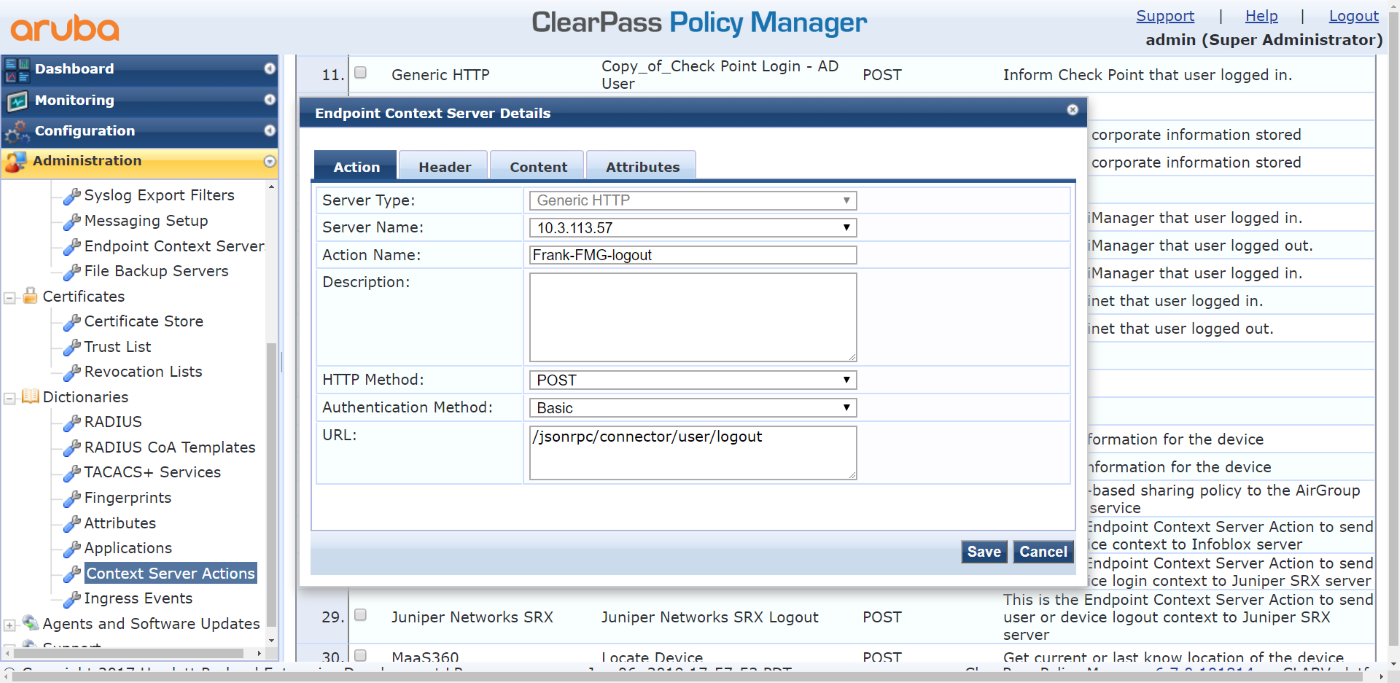Open Trust List in sidebar
This screenshot has height=683, width=1400.
pos(118,347)
